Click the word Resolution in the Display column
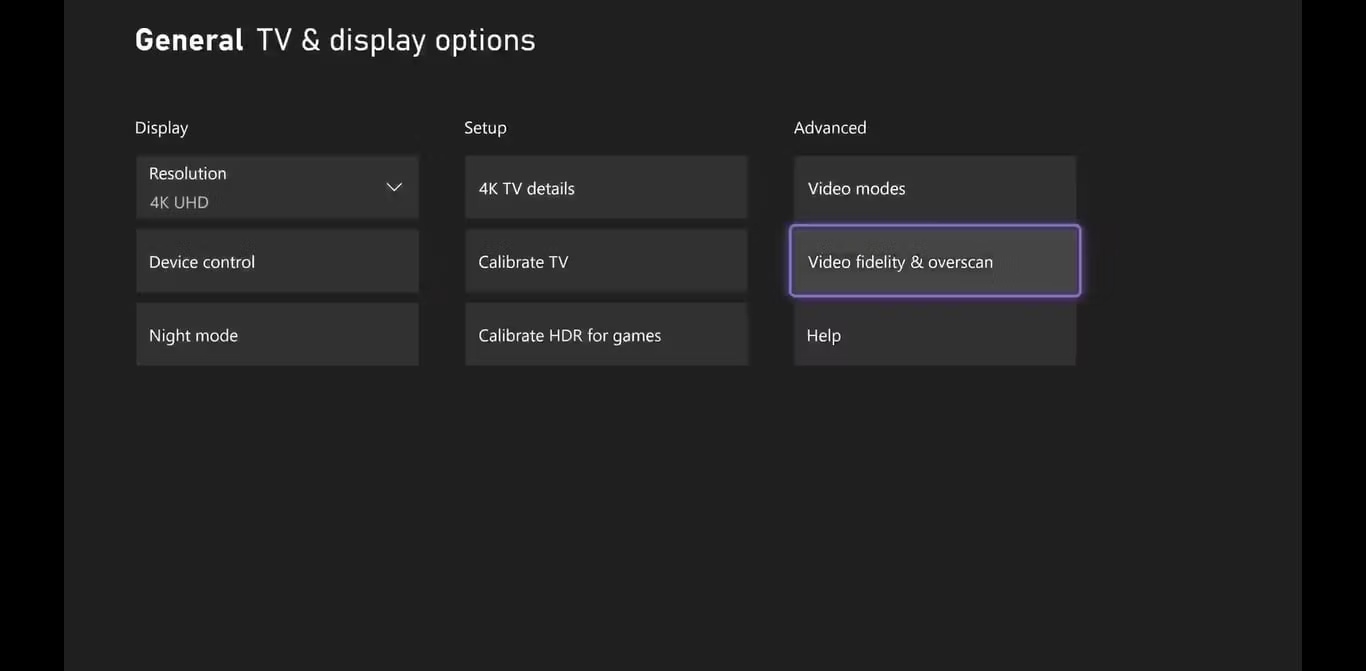Image resolution: width=1366 pixels, height=671 pixels. click(188, 173)
